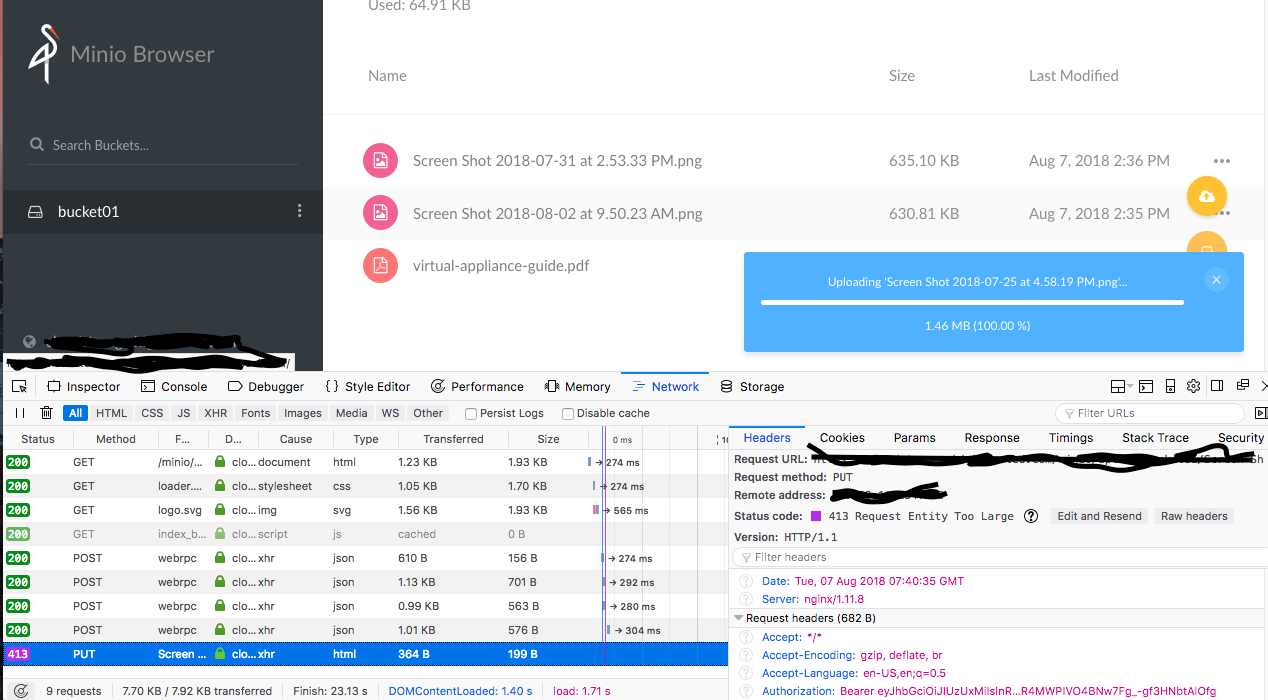
Task: Switch to the Console tab
Action: [x=174, y=387]
